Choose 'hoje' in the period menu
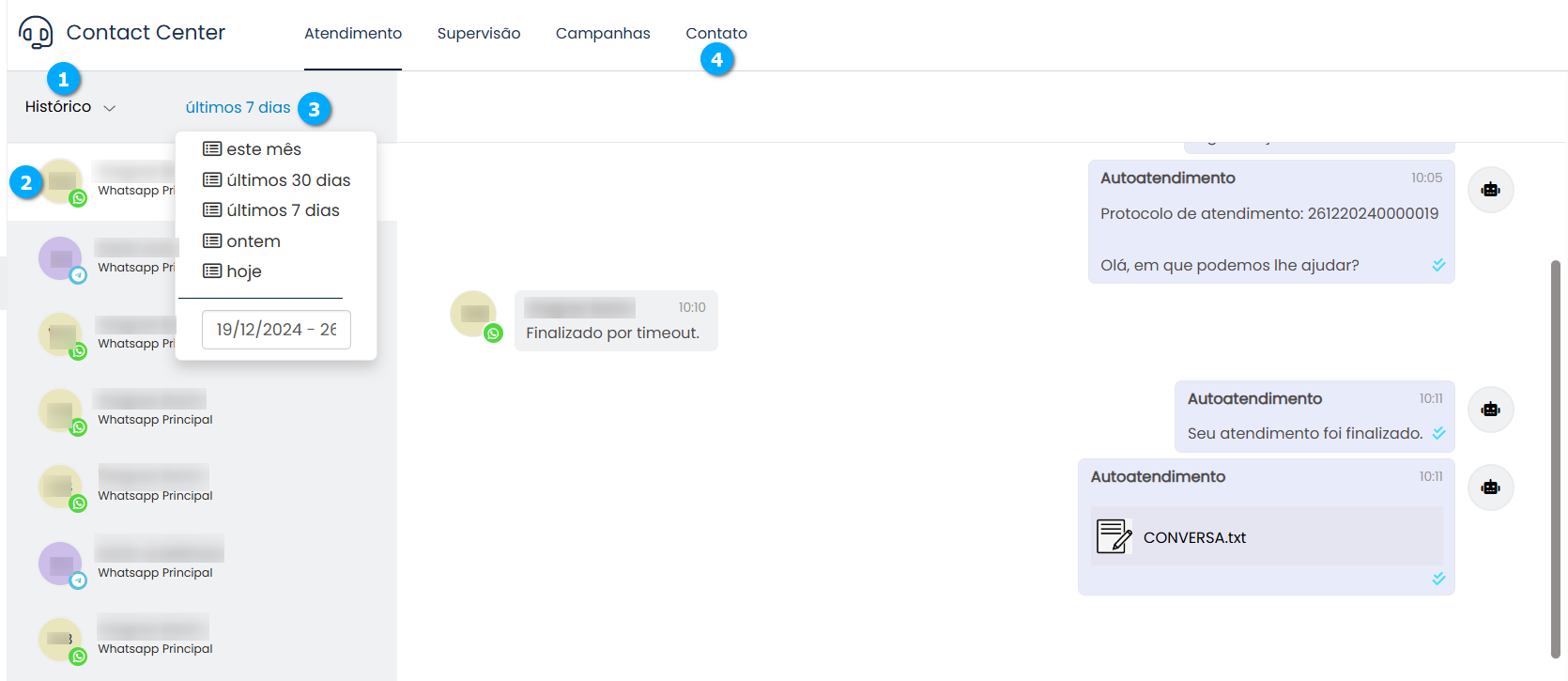The image size is (1568, 681). (243, 271)
